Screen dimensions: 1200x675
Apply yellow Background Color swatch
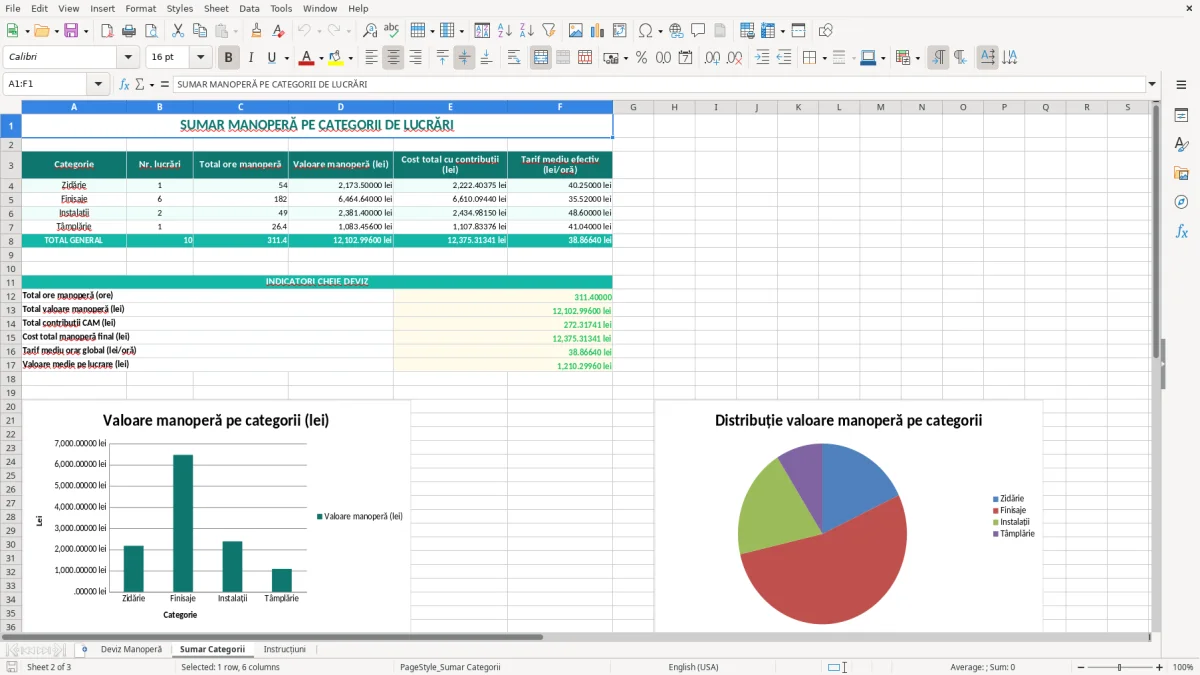(x=335, y=58)
